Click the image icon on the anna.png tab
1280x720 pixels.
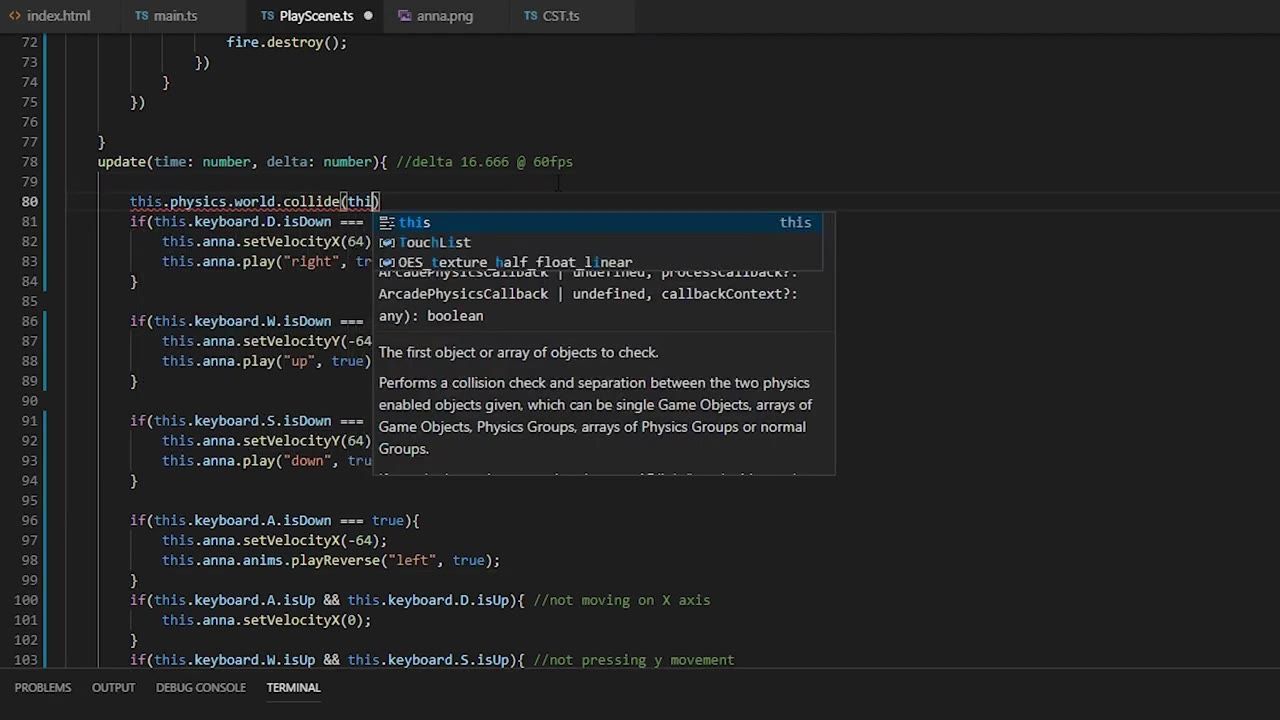pos(404,16)
